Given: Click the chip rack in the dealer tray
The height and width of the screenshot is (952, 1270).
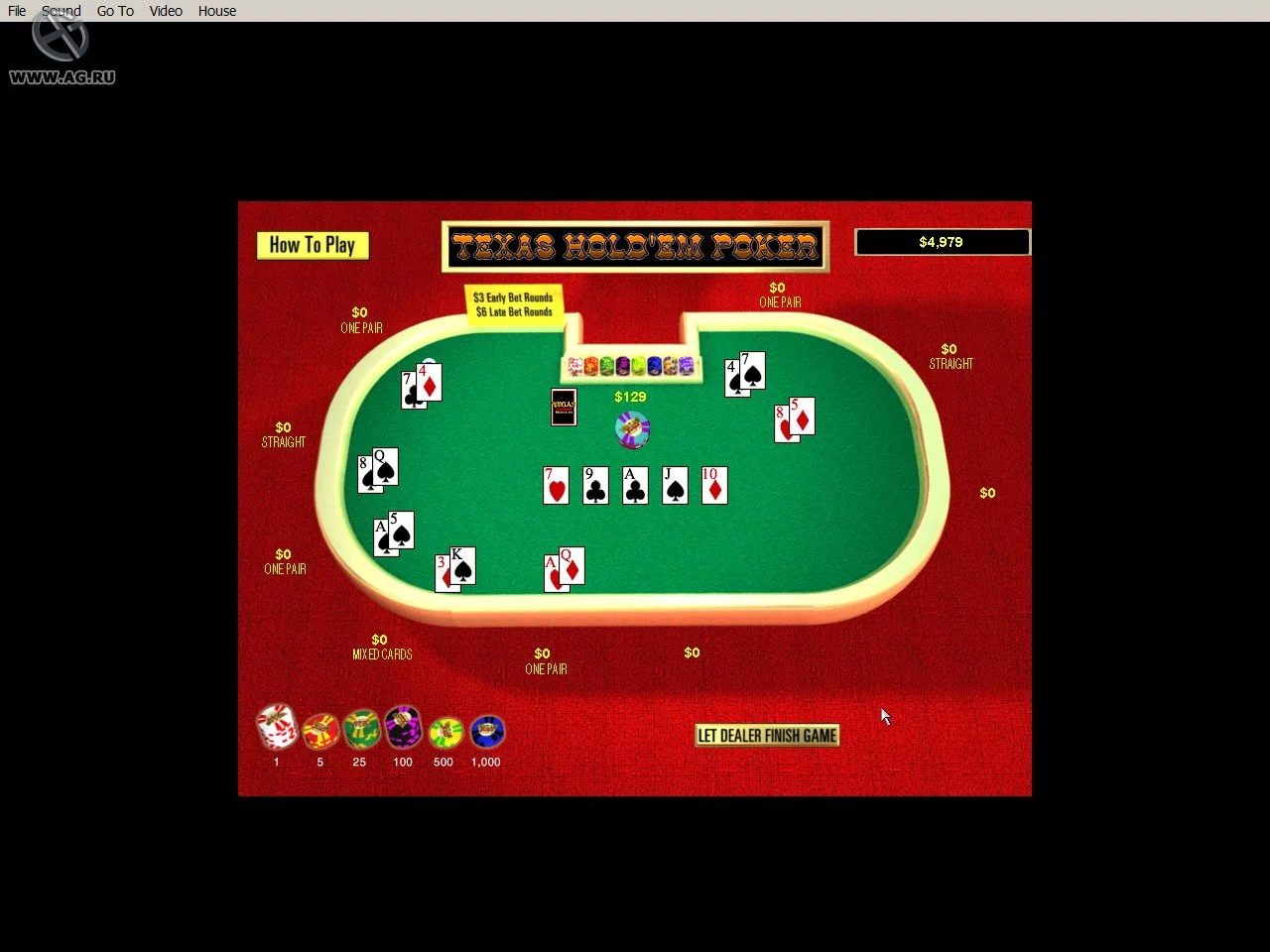Looking at the screenshot, I should (632, 366).
